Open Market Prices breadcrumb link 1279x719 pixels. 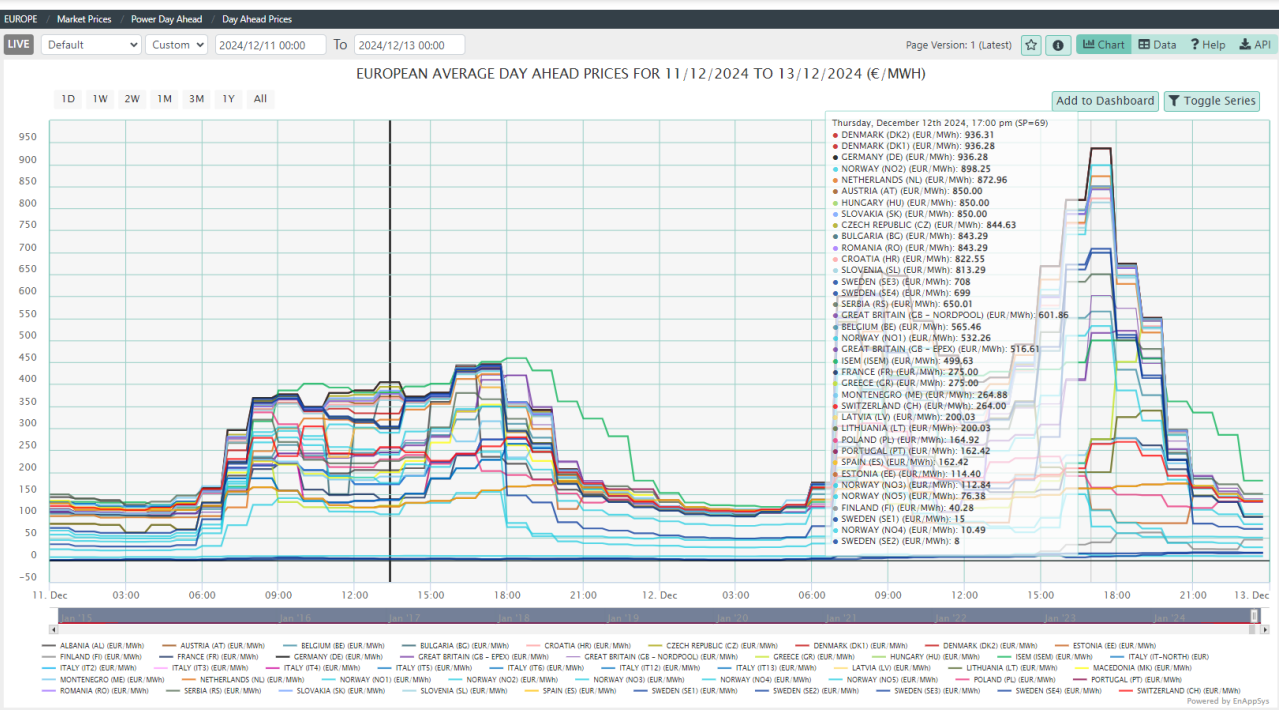[x=85, y=19]
